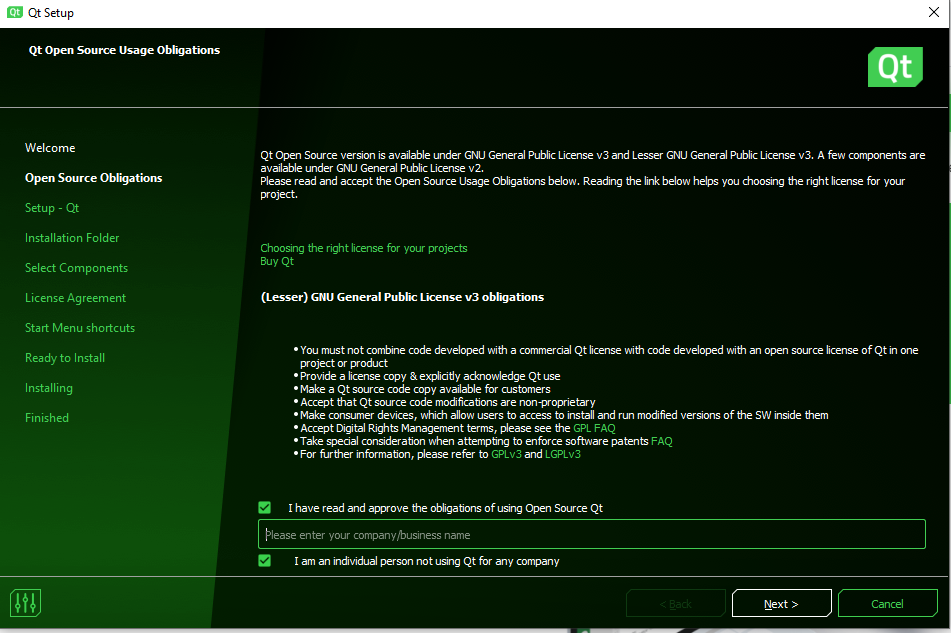
Task: Select the License Agreement step
Action: pos(75,298)
